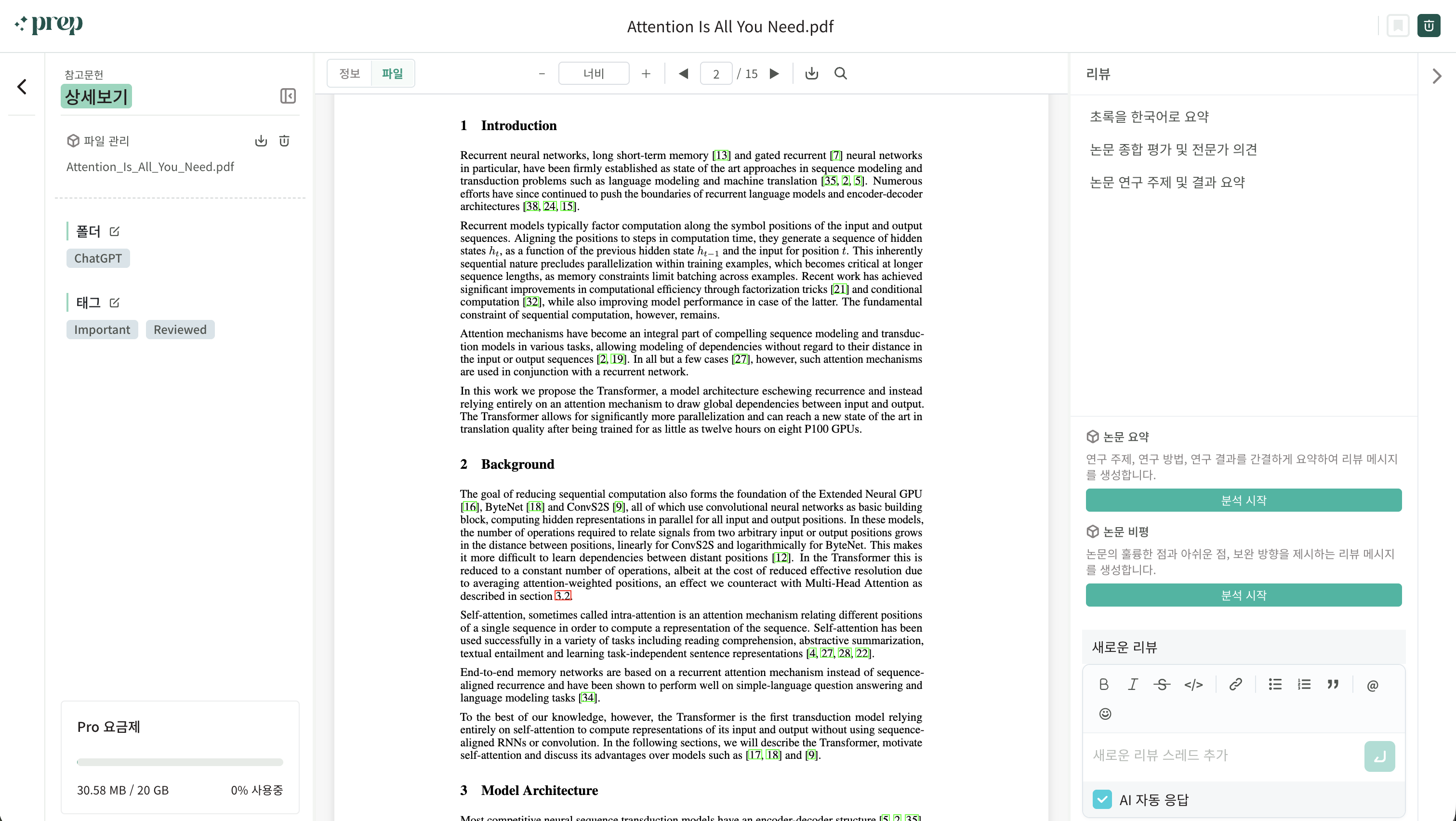The height and width of the screenshot is (821, 1456).
Task: Go to previous PDF page
Action: pyautogui.click(x=683, y=73)
